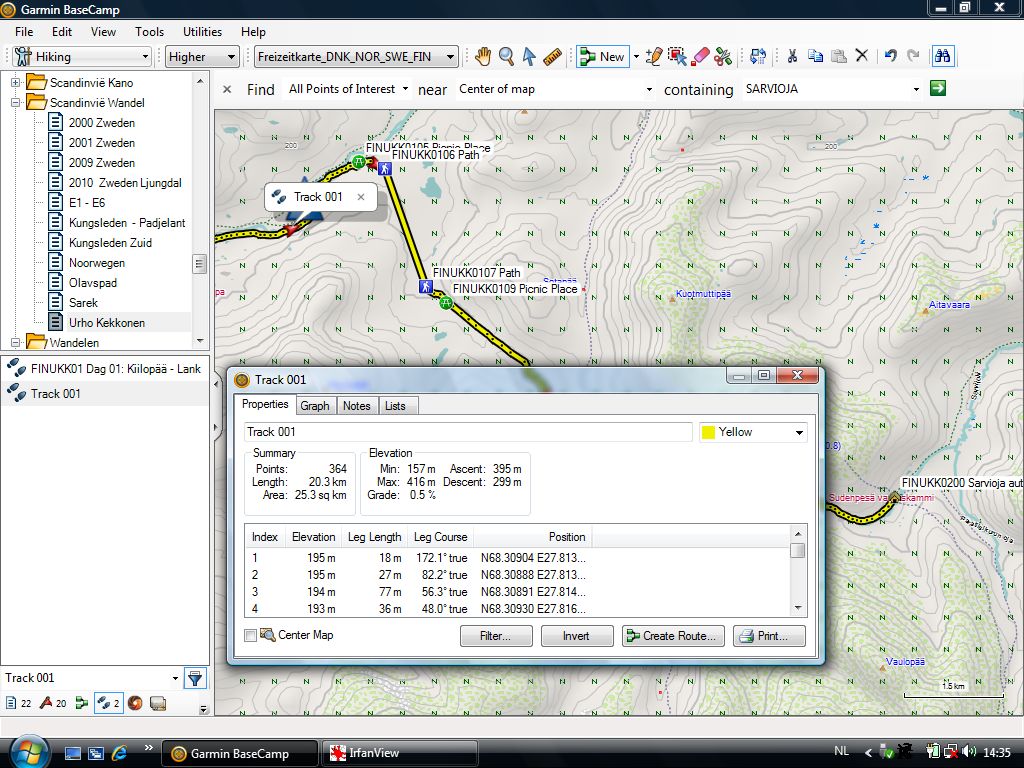Click the scissors cut icon
Viewport: 1024px width, 768px height.
[791, 57]
